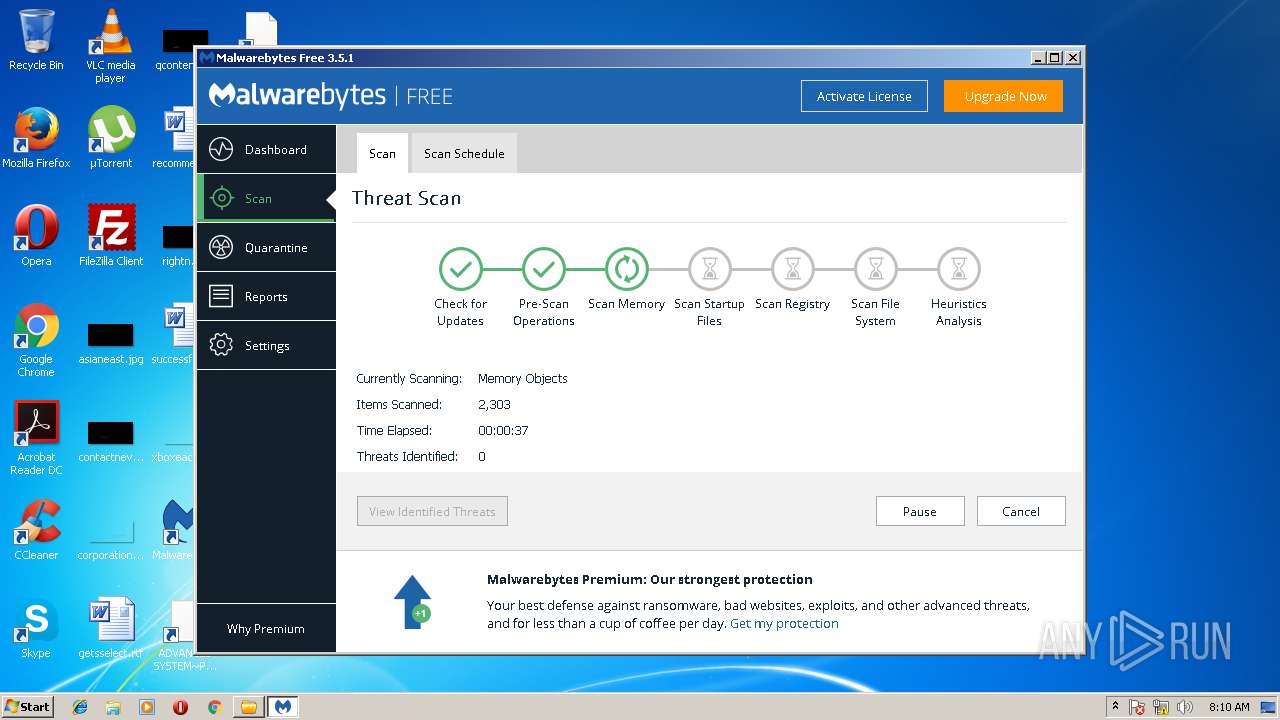The image size is (1280, 720).
Task: Select the FileZilla Client desktop icon
Action: [110, 236]
